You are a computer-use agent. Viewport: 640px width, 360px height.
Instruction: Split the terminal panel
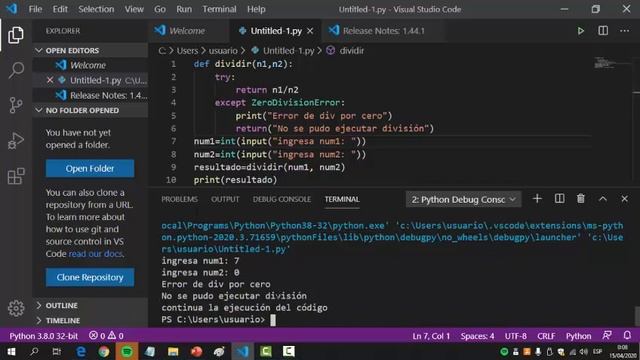[559, 199]
